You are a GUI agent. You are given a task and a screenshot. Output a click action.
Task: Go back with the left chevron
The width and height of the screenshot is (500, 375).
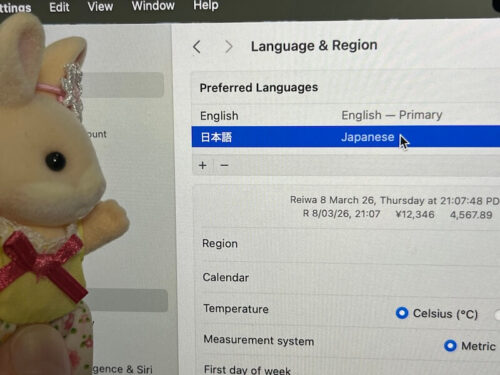[197, 47]
